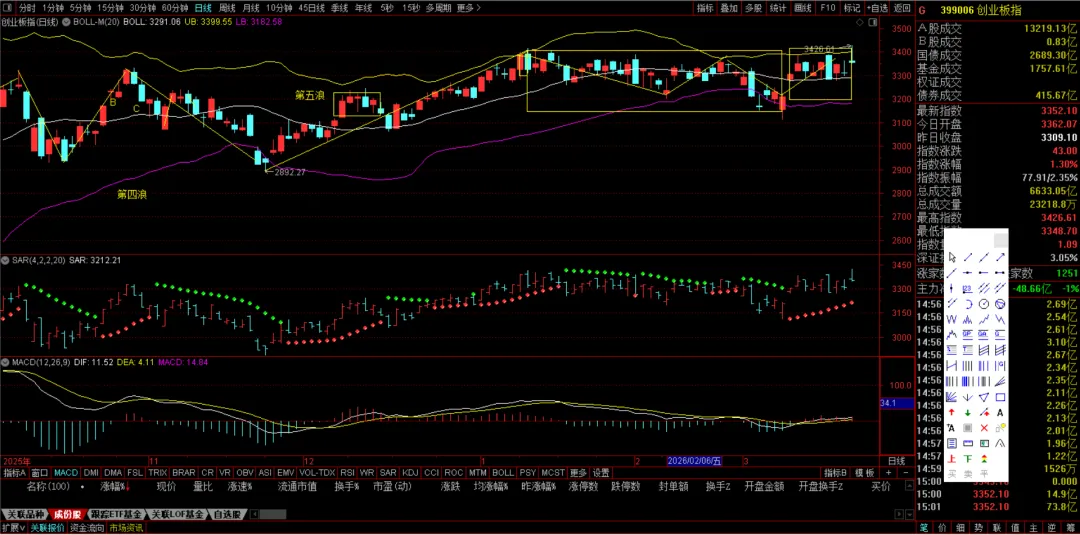Switch chart to 30分钟 period
This screenshot has height=535, width=1080.
tap(143, 8)
